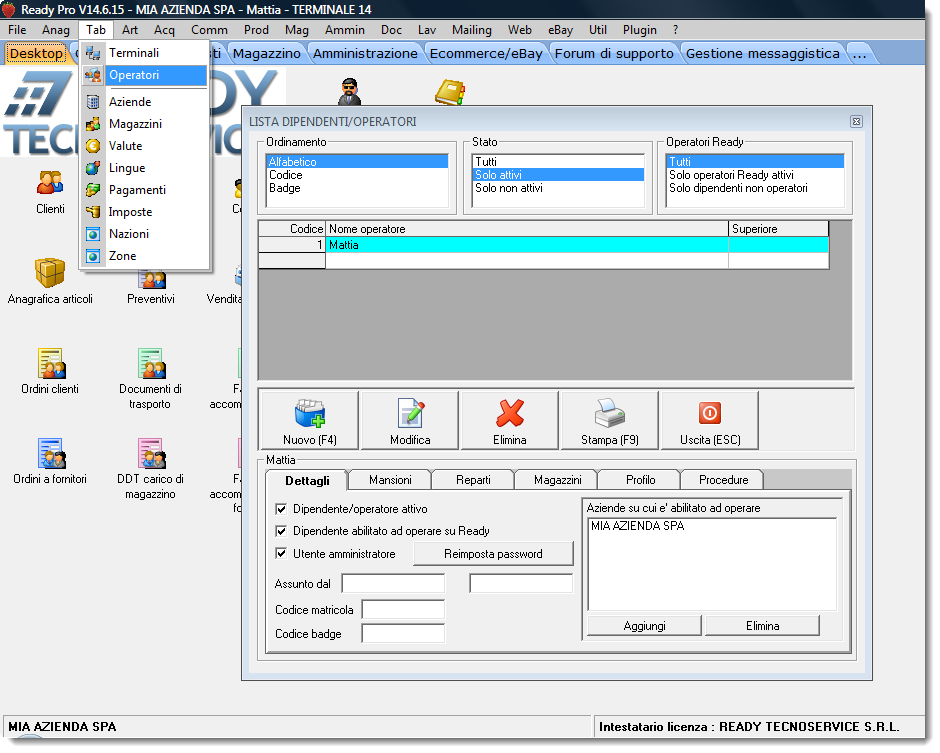Screen dimensions: 940x753
Task: Click the Assunto dal date field
Action: tap(393, 583)
